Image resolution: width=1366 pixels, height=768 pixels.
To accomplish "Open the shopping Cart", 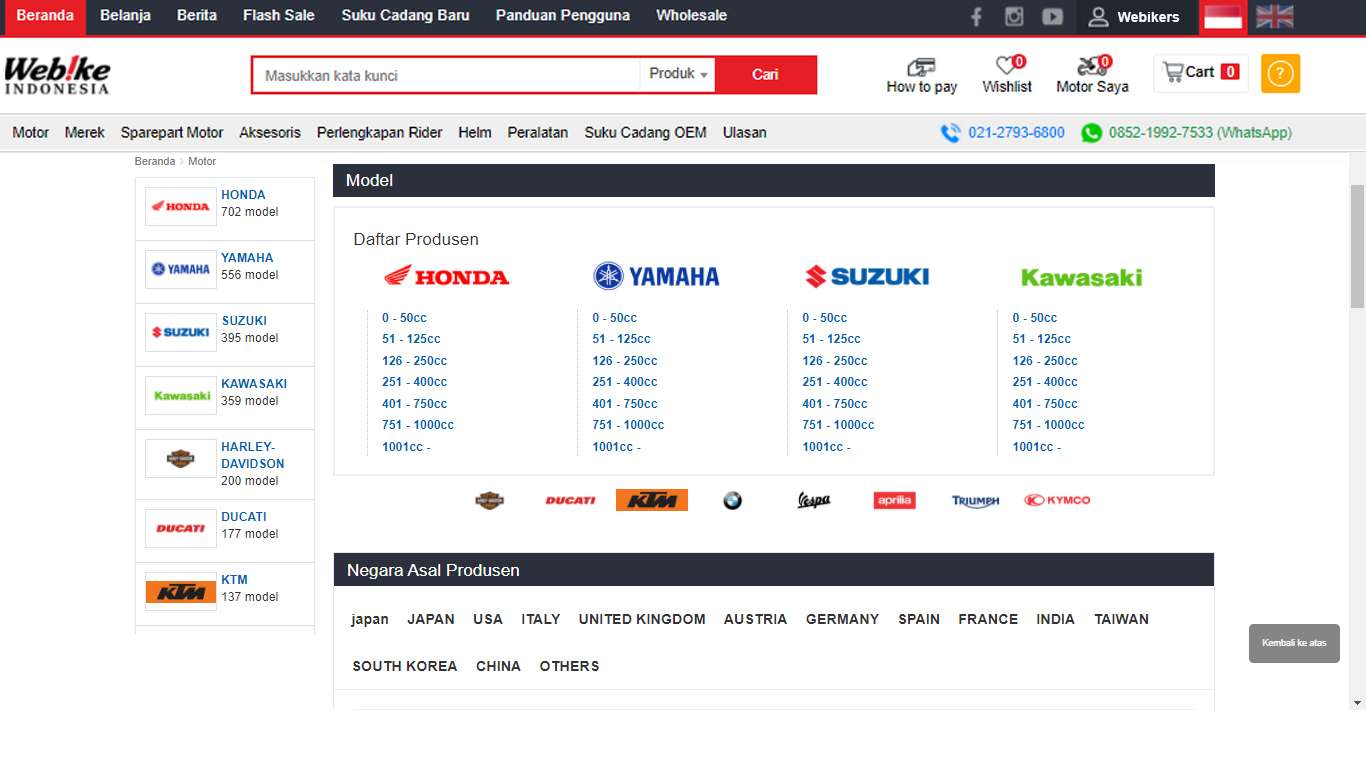I will coord(1201,73).
